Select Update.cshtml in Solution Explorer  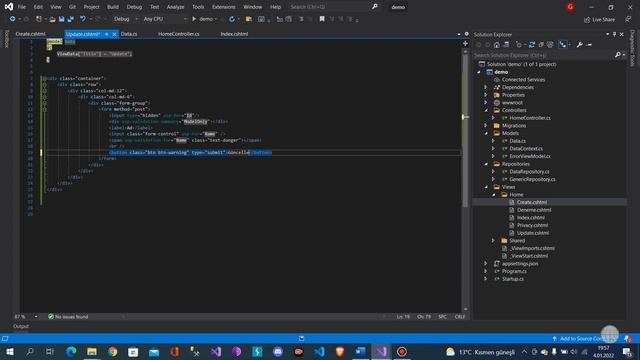coord(532,233)
